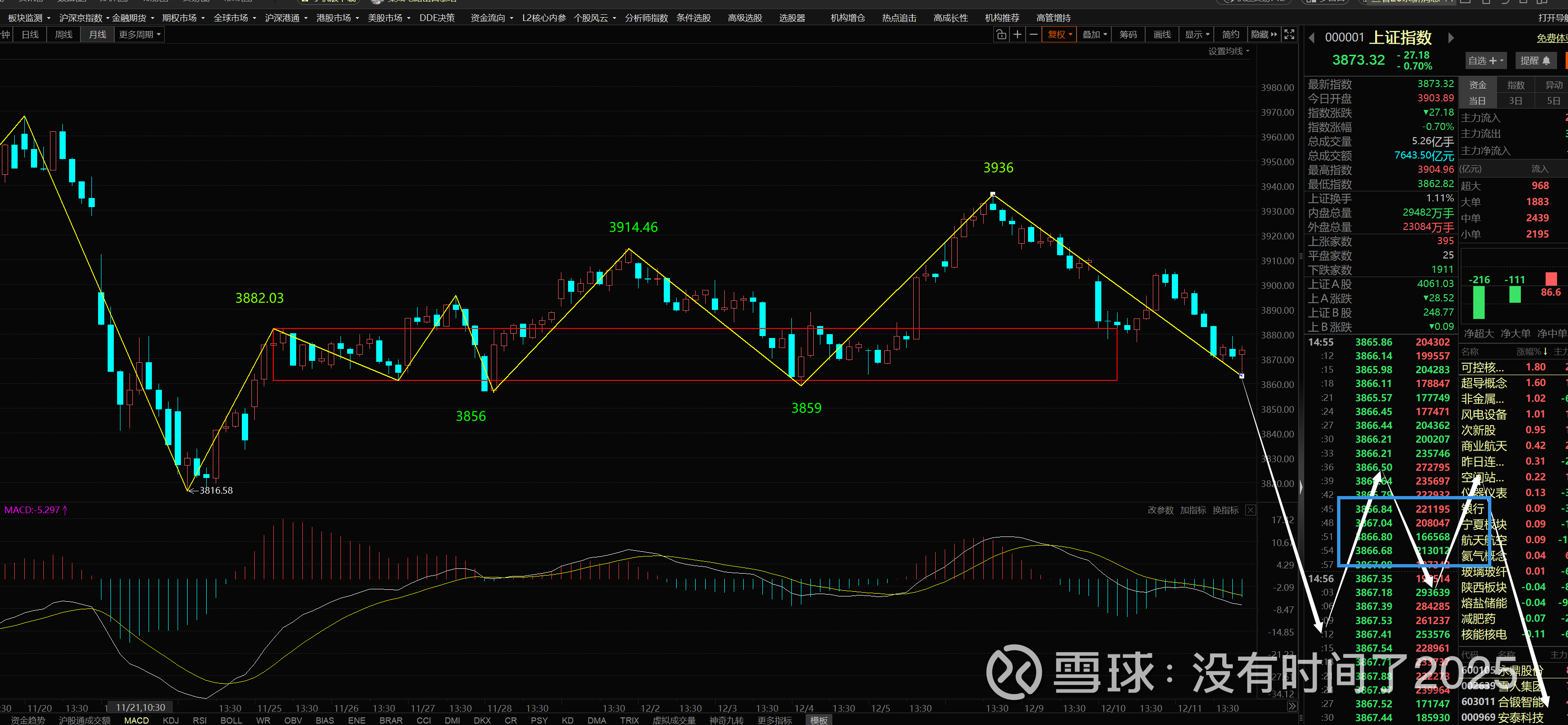The image size is (1568, 725).
Task: Open 设置均线 dropdown
Action: (1228, 51)
